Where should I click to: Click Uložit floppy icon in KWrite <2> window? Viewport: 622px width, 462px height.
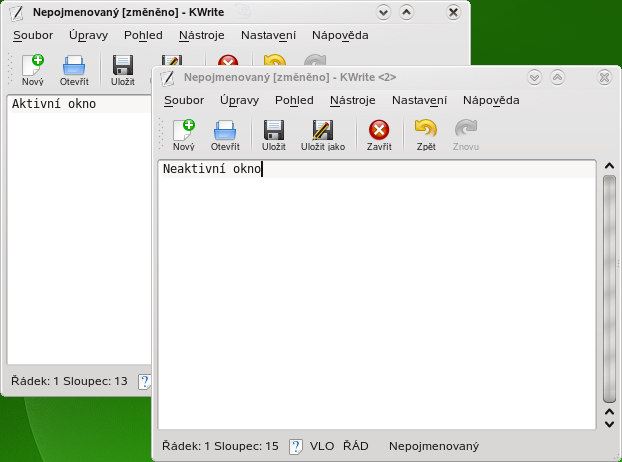274,130
